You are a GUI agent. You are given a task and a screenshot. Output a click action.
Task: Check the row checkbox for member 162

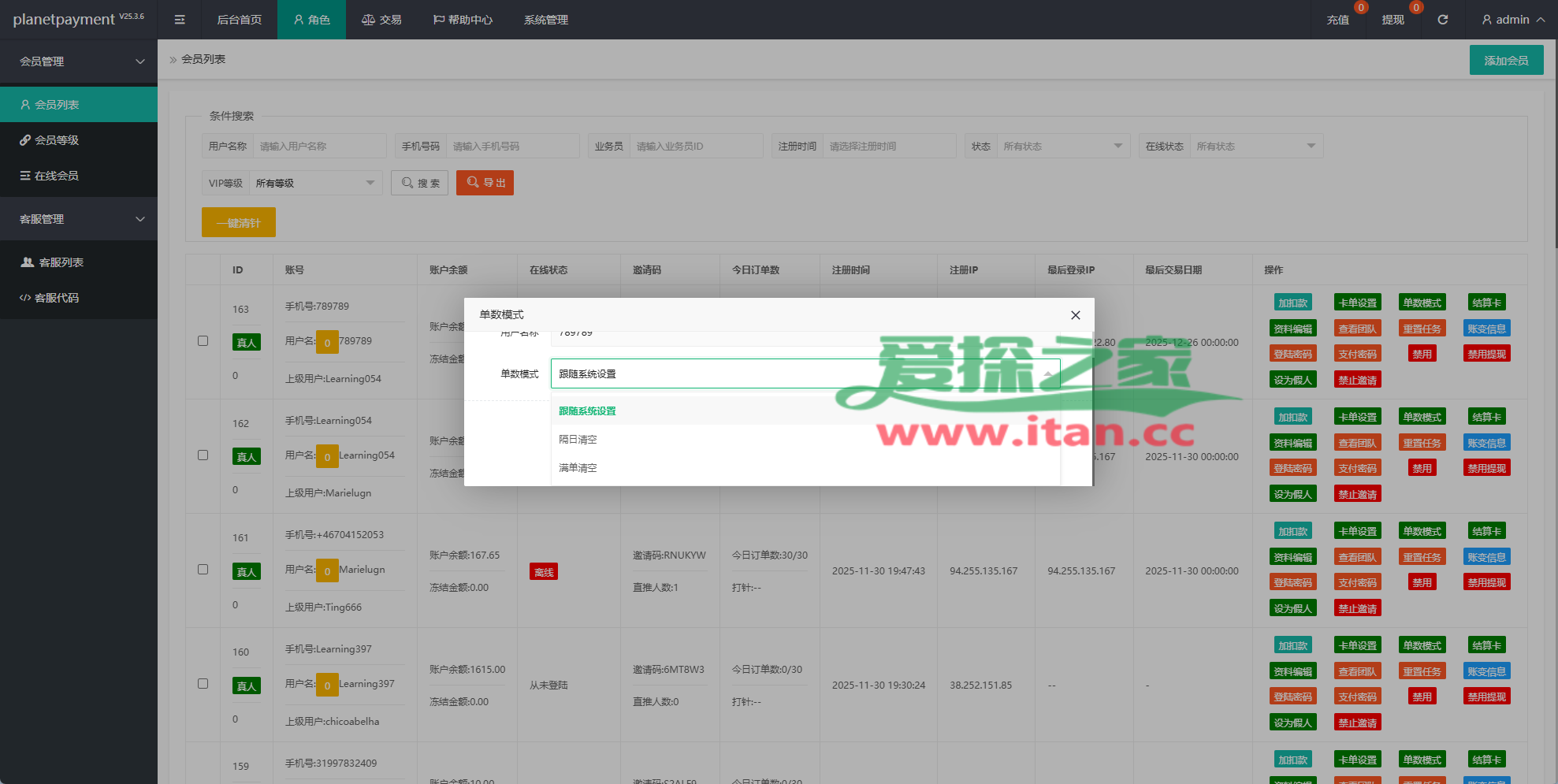[203, 455]
